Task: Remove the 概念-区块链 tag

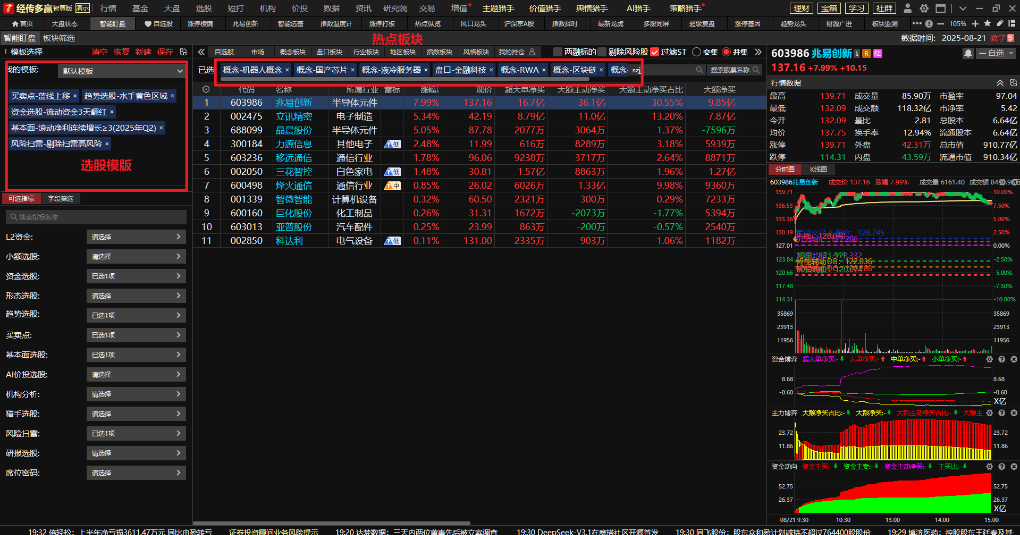Action: pyautogui.click(x=601, y=70)
